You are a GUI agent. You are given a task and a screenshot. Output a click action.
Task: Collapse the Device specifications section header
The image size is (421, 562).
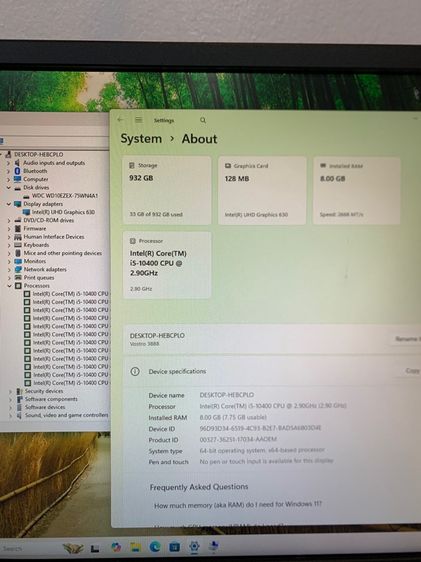coord(272,371)
